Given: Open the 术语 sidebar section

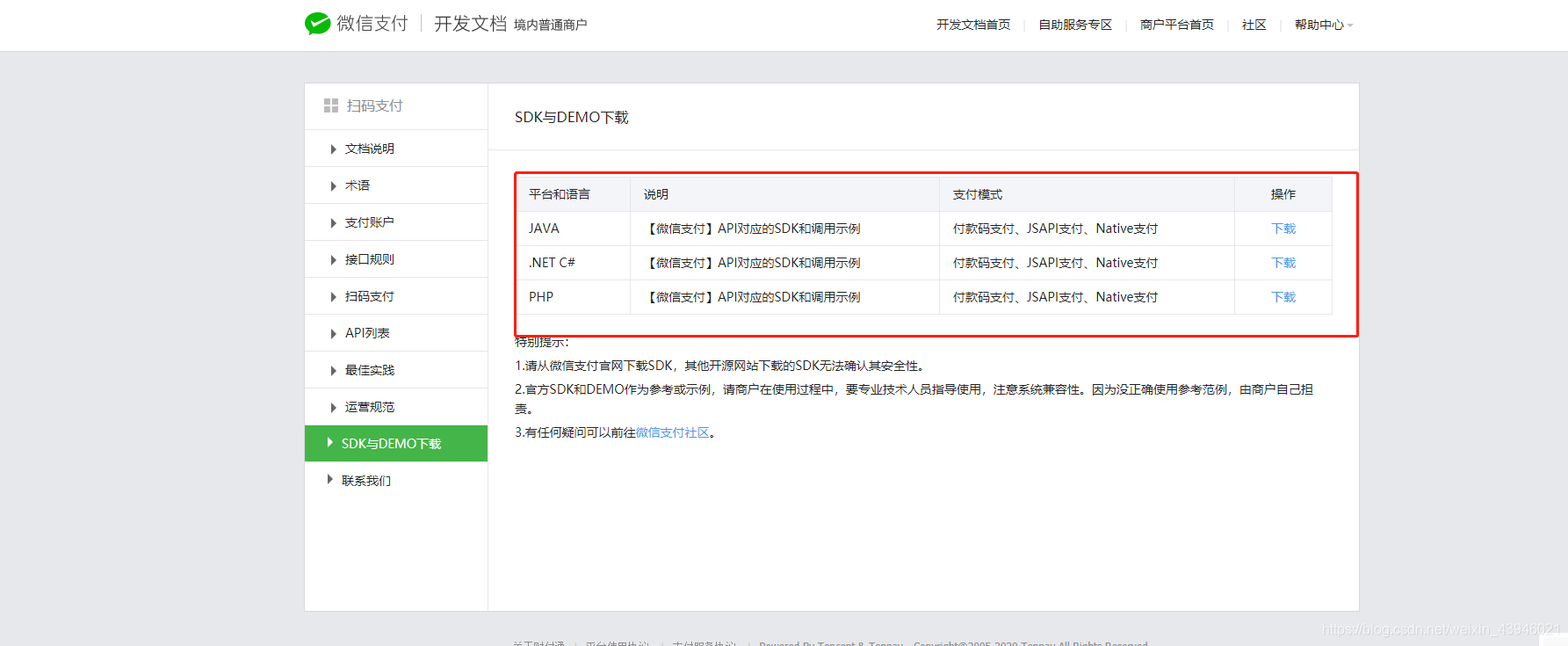Looking at the screenshot, I should 396,185.
